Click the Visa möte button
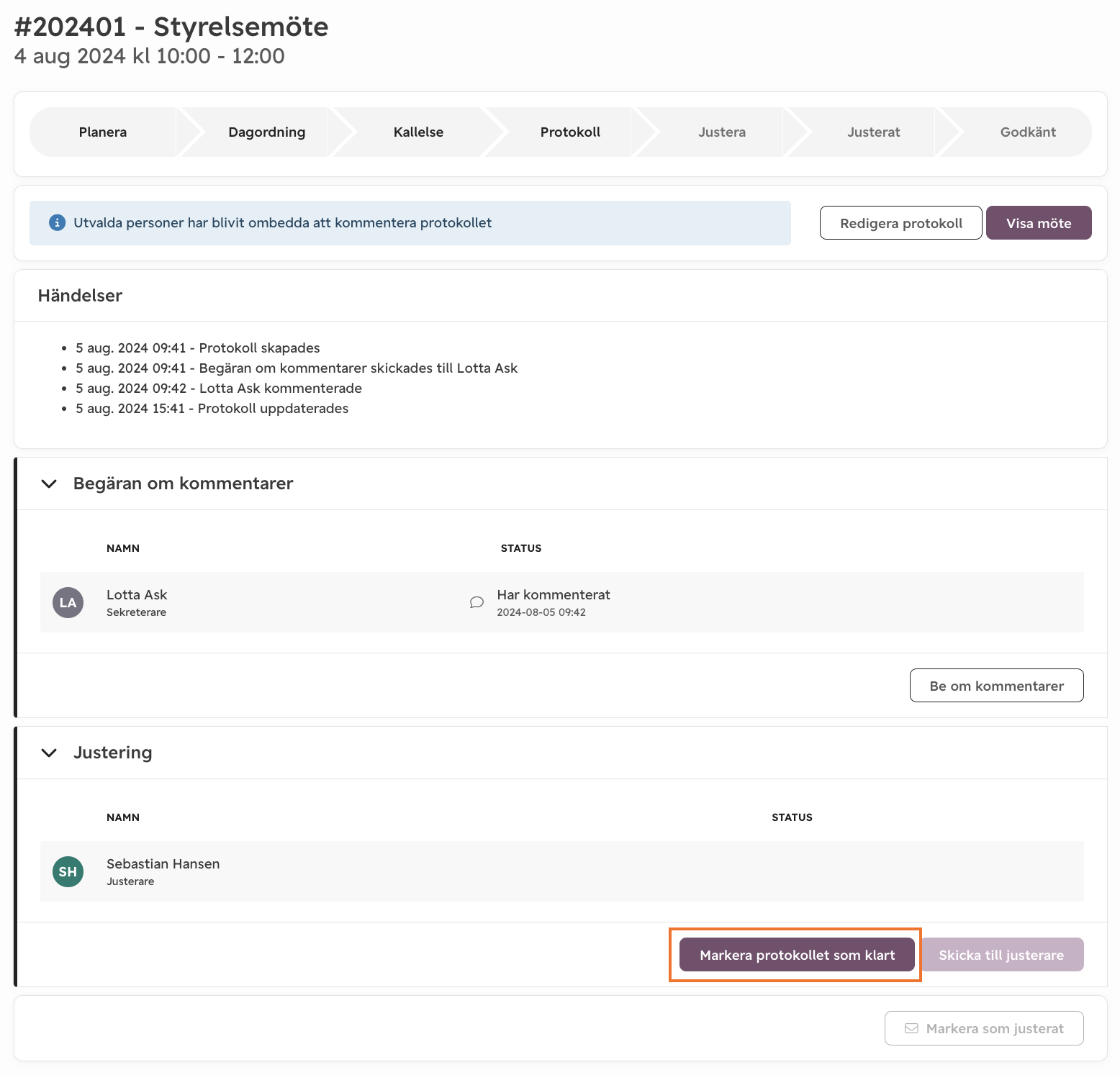Image resolution: width=1120 pixels, height=1075 pixels. (1039, 223)
